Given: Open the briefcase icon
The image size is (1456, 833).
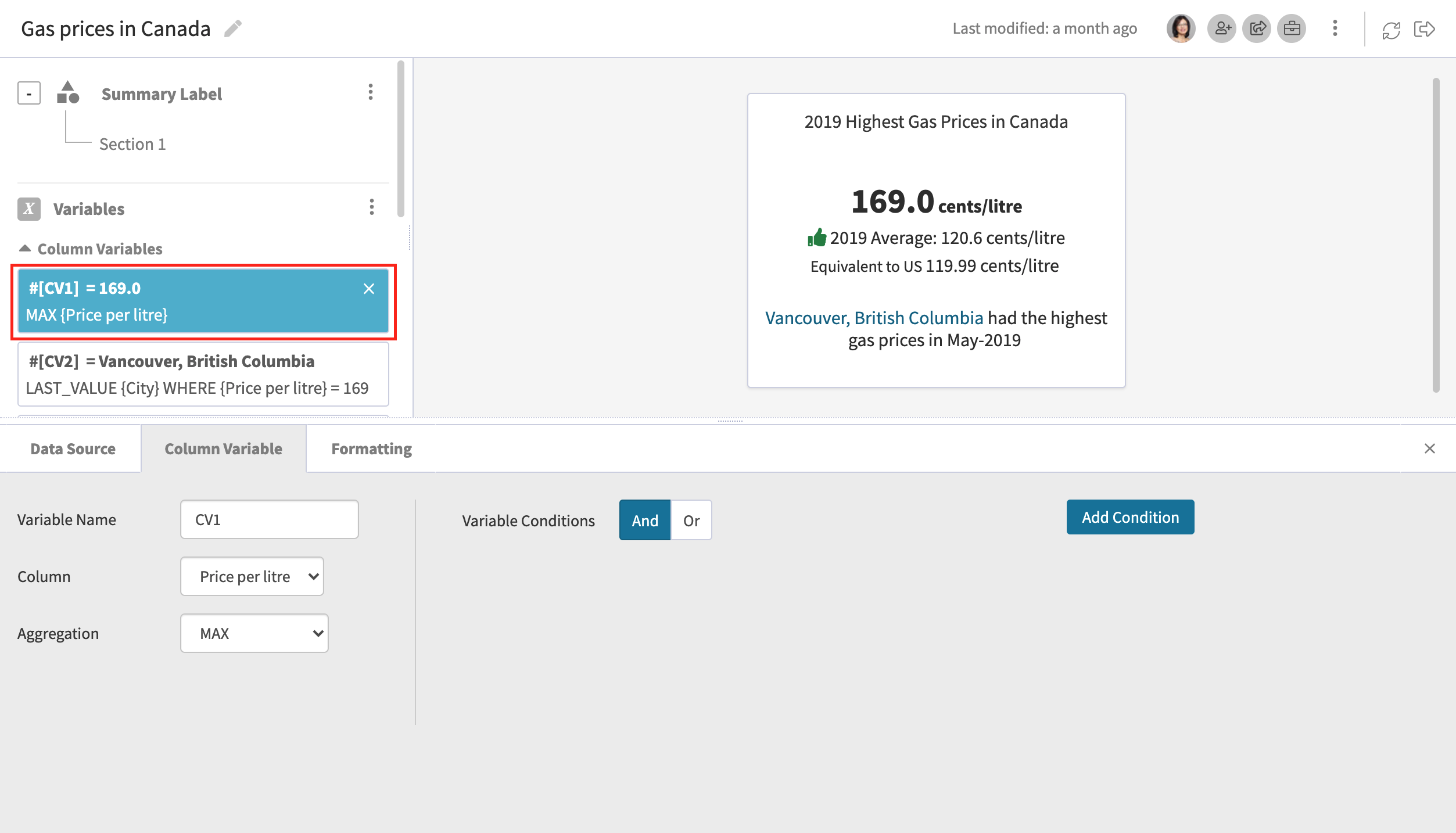Looking at the screenshot, I should pyautogui.click(x=1292, y=28).
